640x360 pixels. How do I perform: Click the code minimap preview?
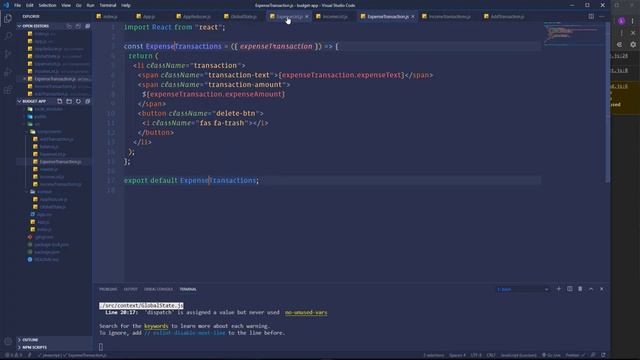(x=573, y=33)
